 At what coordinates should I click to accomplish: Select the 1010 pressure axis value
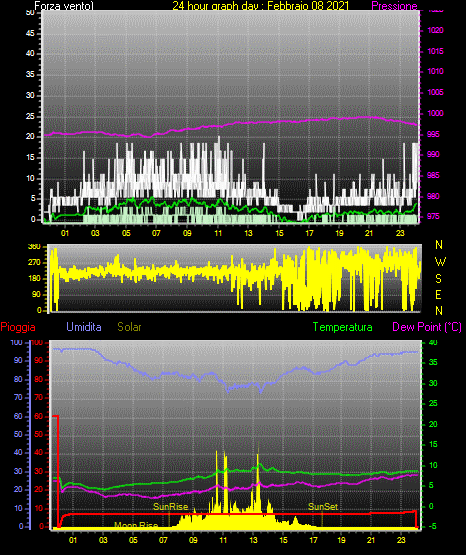click(435, 71)
